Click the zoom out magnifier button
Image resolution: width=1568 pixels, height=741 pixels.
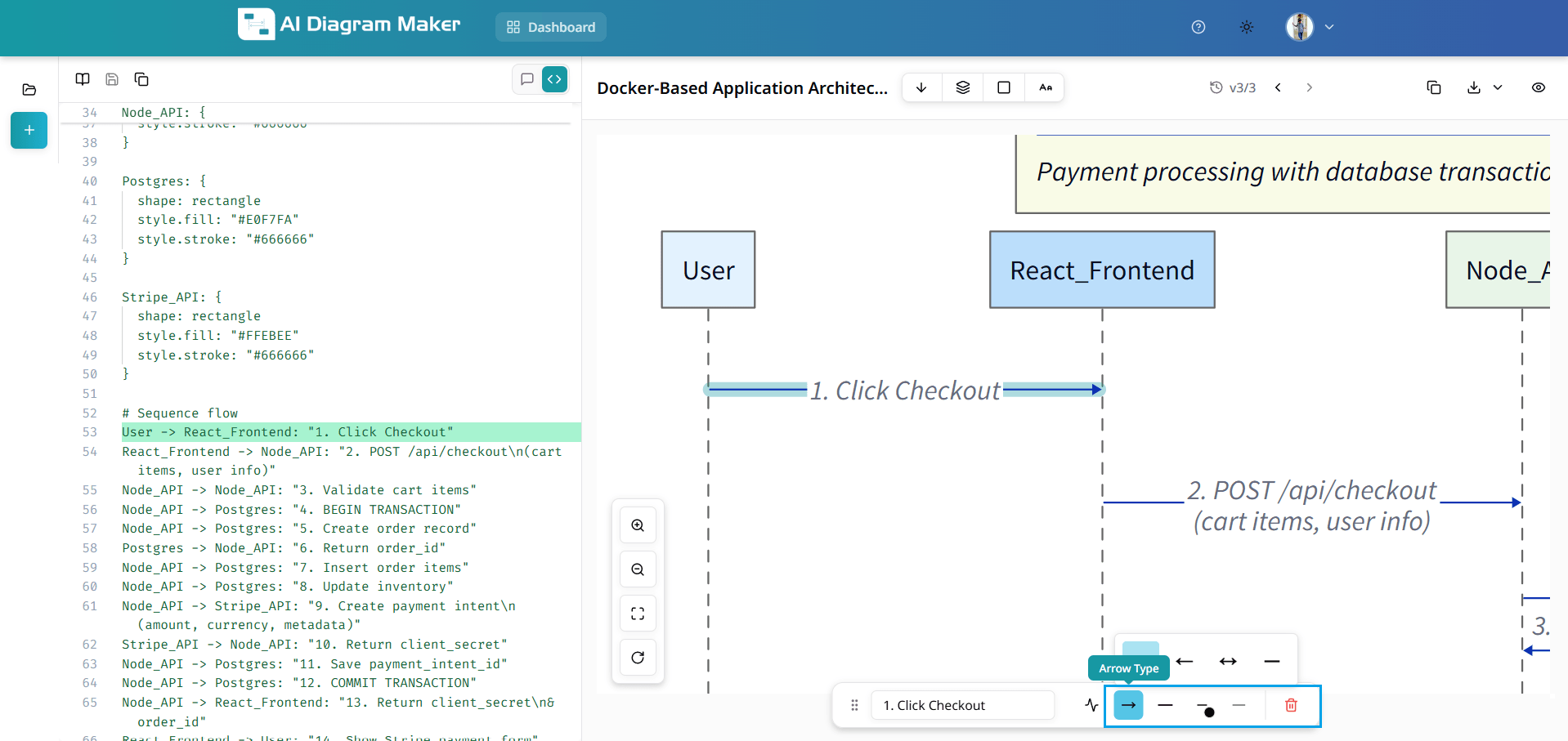click(638, 569)
